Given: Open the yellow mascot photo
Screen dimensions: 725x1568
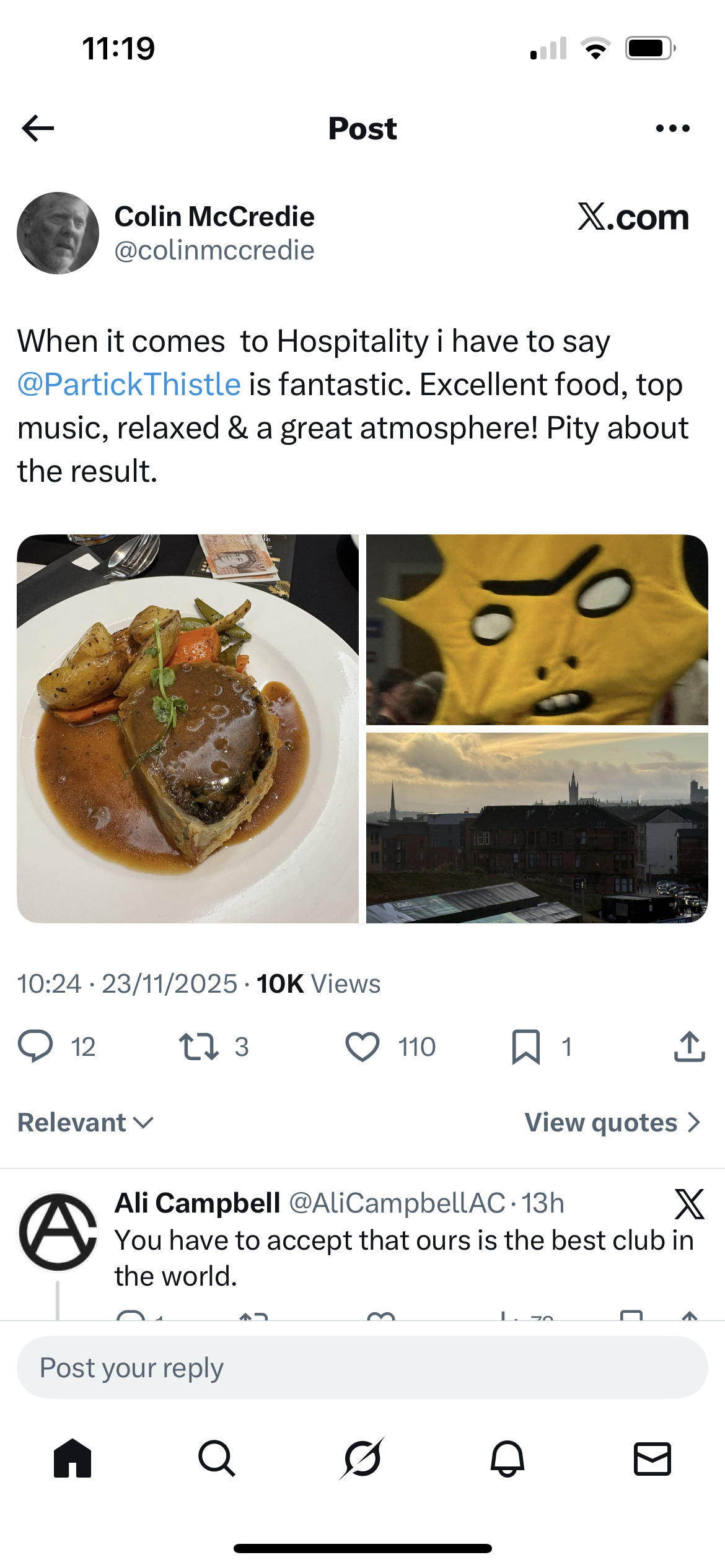Looking at the screenshot, I should pyautogui.click(x=537, y=629).
